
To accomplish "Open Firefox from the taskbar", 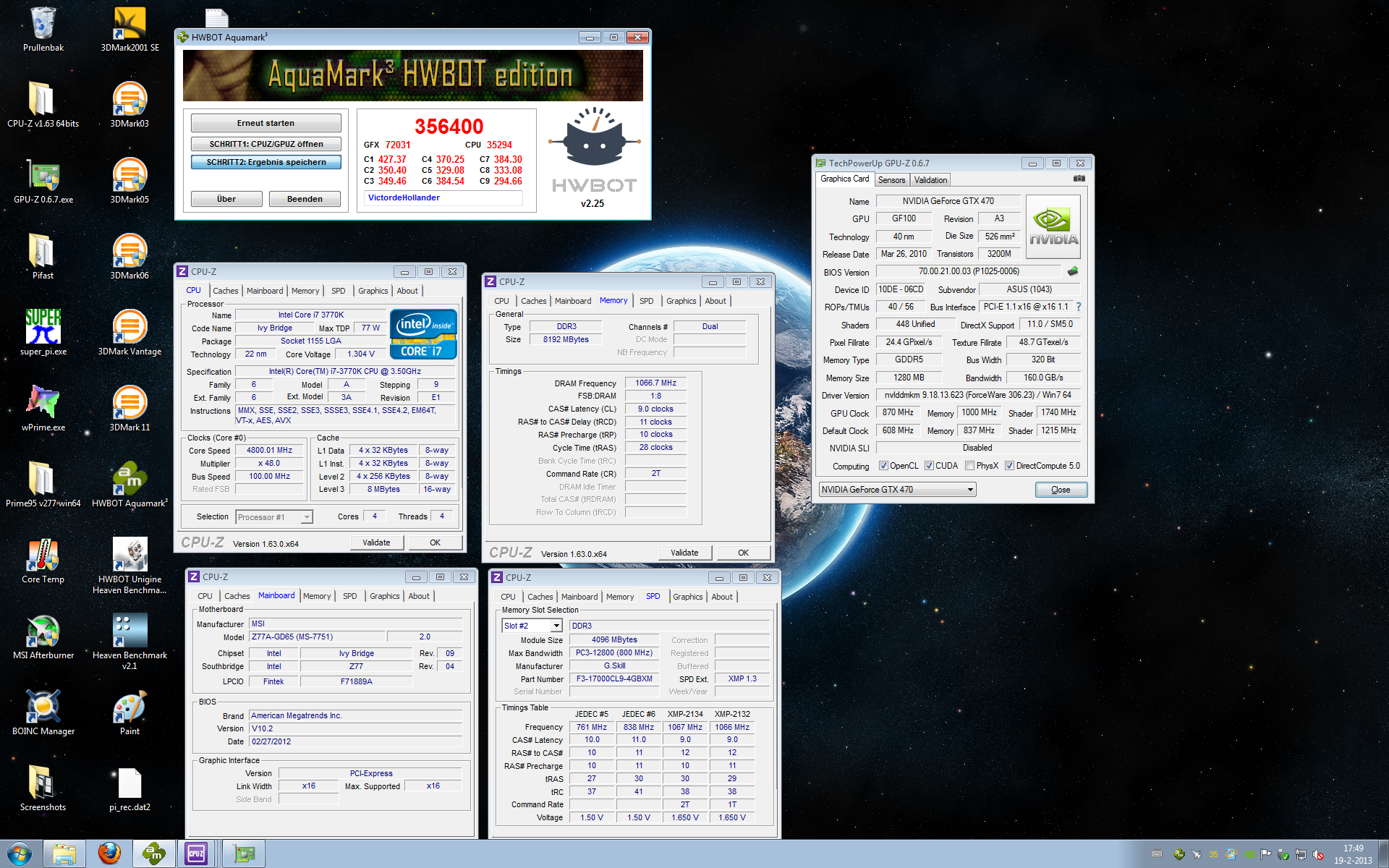I will coord(109,854).
